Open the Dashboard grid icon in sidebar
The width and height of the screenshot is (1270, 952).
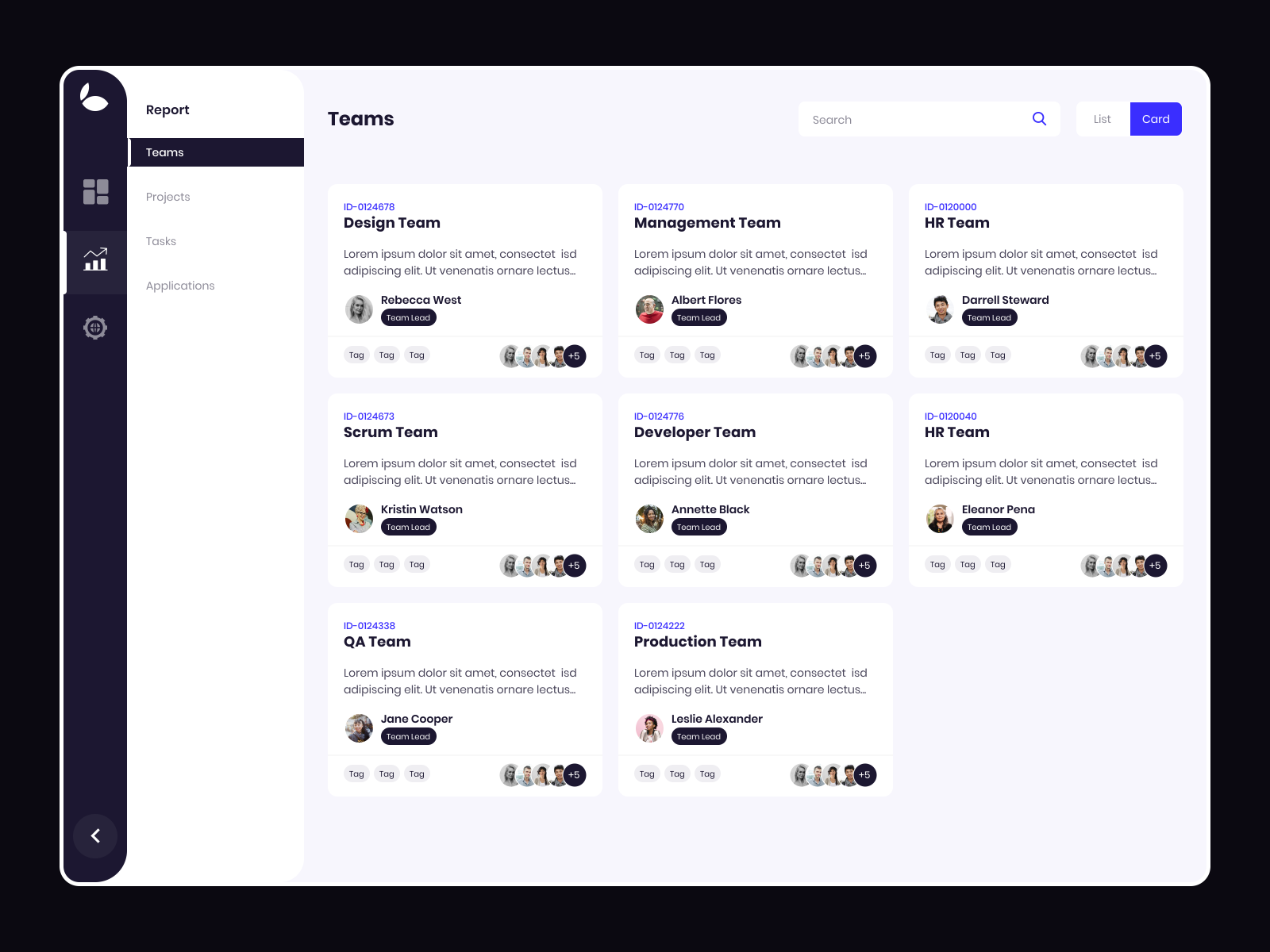(95, 191)
